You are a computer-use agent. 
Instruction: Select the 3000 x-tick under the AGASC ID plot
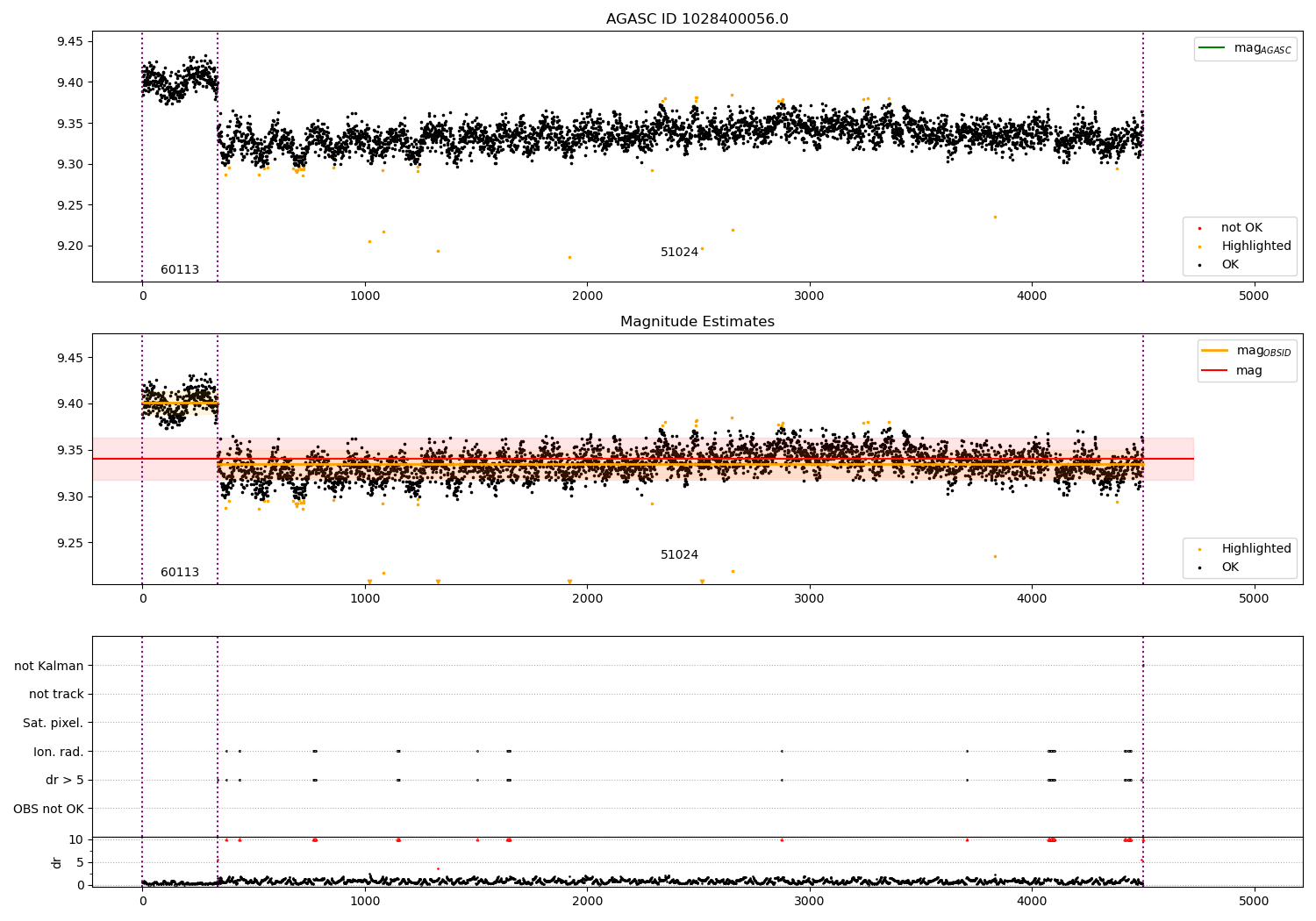pos(810,296)
